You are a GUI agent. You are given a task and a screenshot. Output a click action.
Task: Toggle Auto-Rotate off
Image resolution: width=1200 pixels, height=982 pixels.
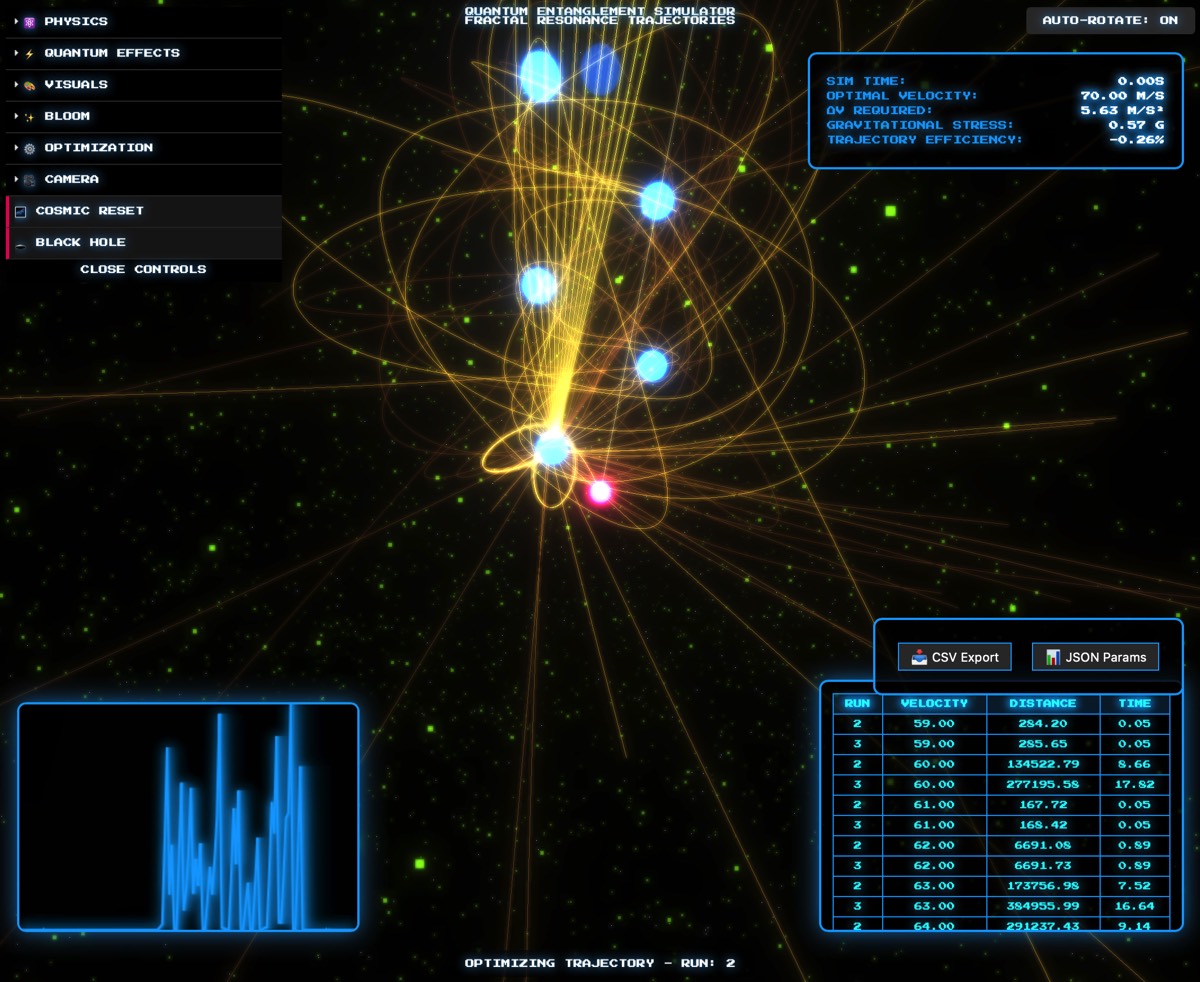(1110, 20)
